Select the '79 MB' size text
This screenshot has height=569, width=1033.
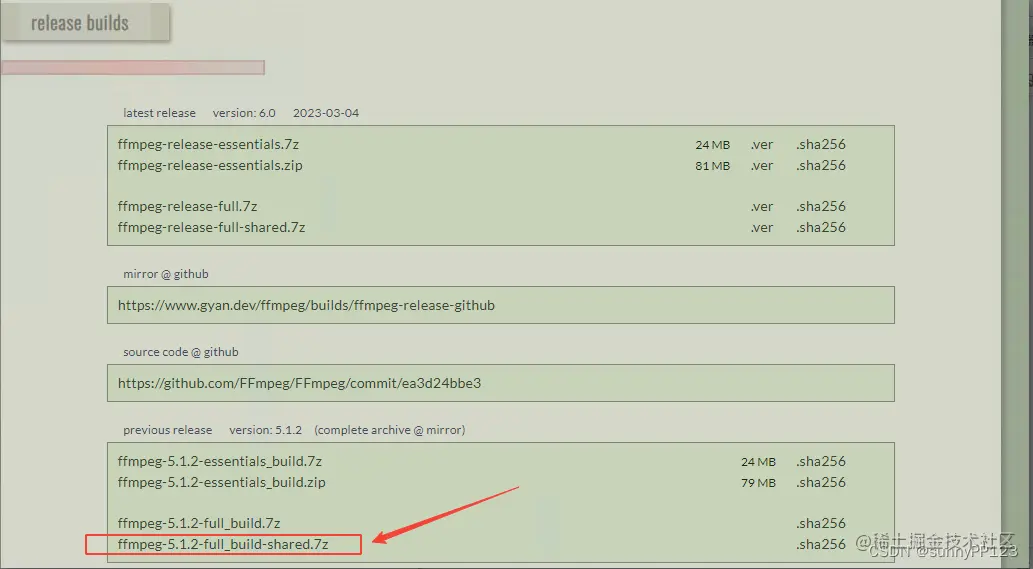point(758,483)
